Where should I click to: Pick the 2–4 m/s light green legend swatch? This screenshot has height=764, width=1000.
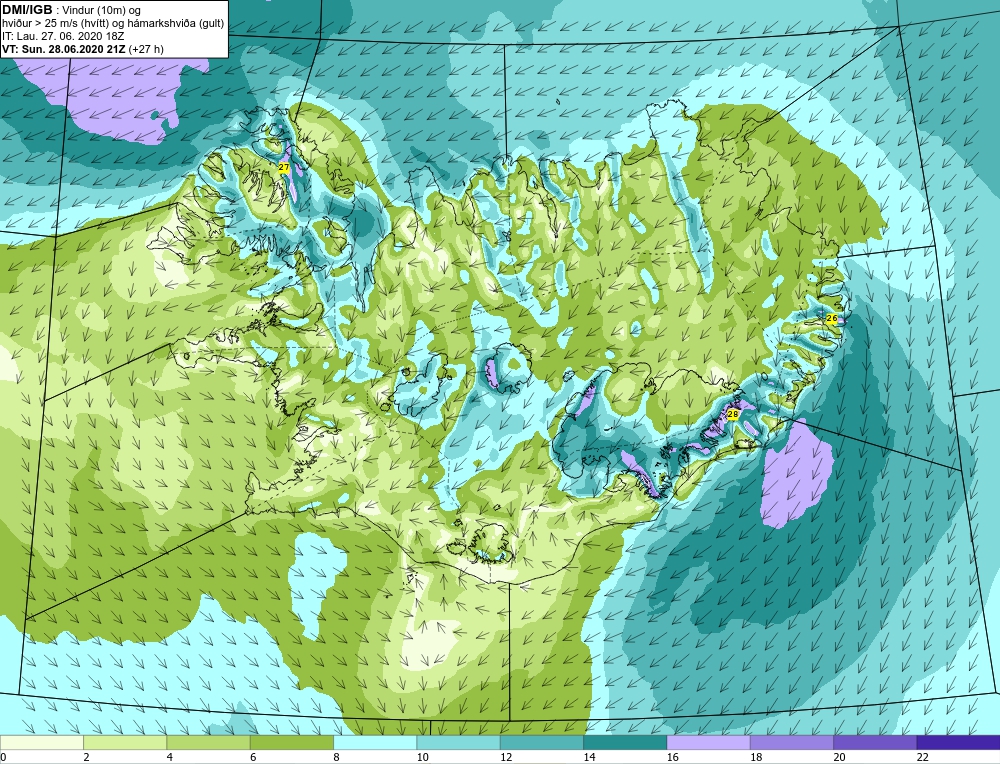(x=125, y=742)
